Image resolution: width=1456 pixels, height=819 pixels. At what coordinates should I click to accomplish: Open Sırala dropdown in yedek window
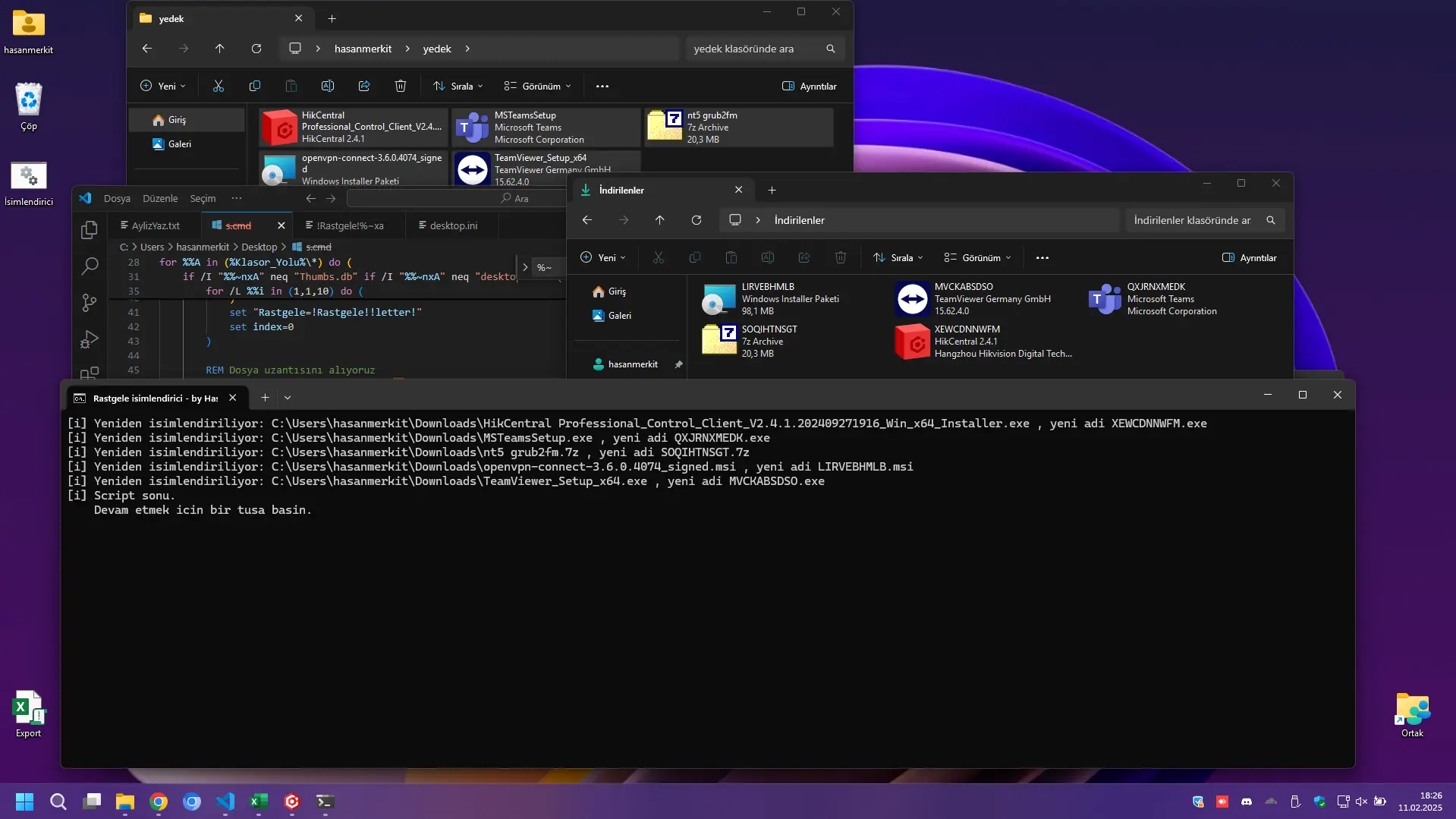(458, 87)
